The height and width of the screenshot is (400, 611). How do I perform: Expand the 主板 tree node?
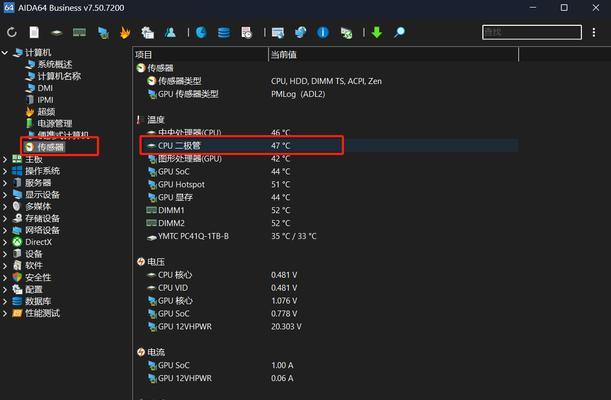[x=5, y=159]
